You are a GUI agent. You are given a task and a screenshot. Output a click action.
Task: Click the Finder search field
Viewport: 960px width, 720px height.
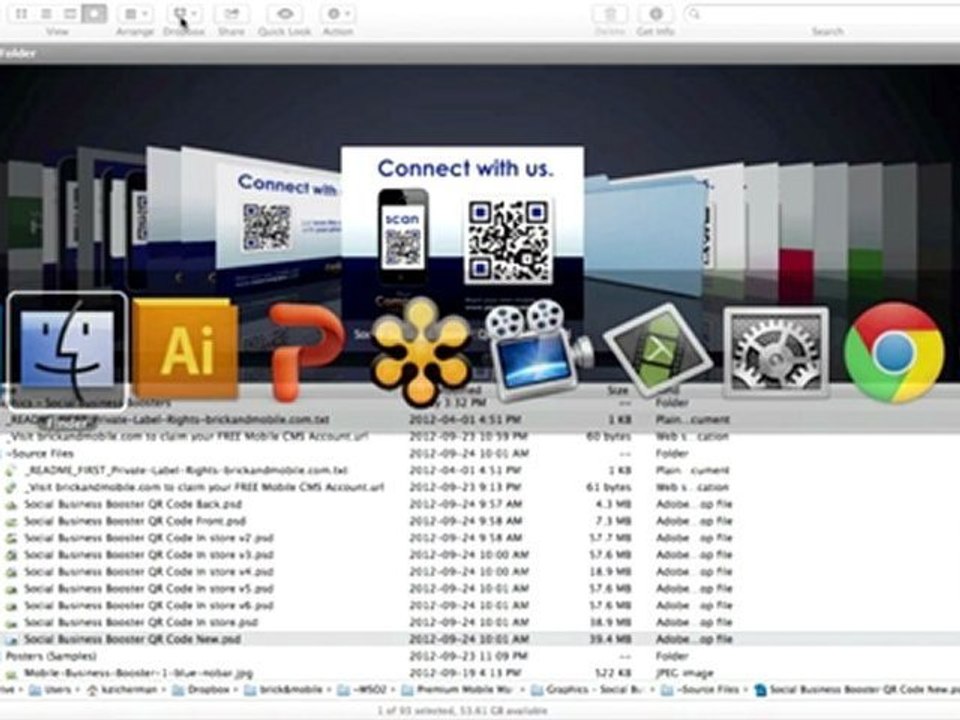coord(822,13)
